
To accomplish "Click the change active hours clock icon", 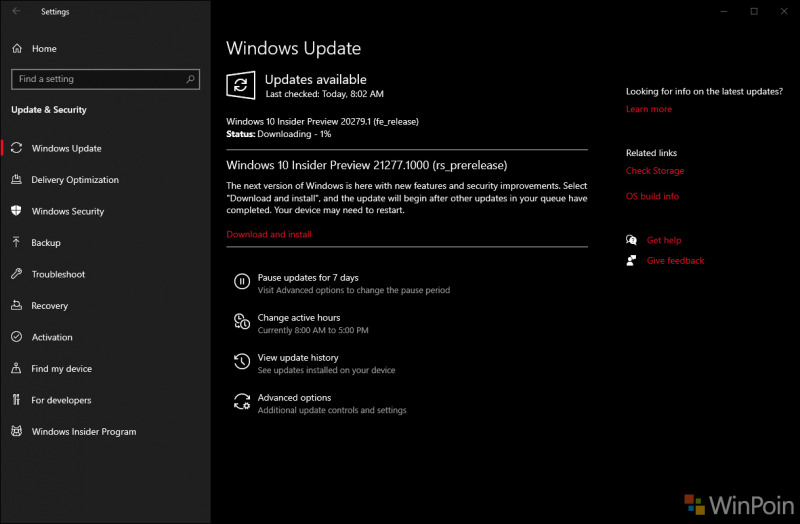I will click(x=242, y=321).
